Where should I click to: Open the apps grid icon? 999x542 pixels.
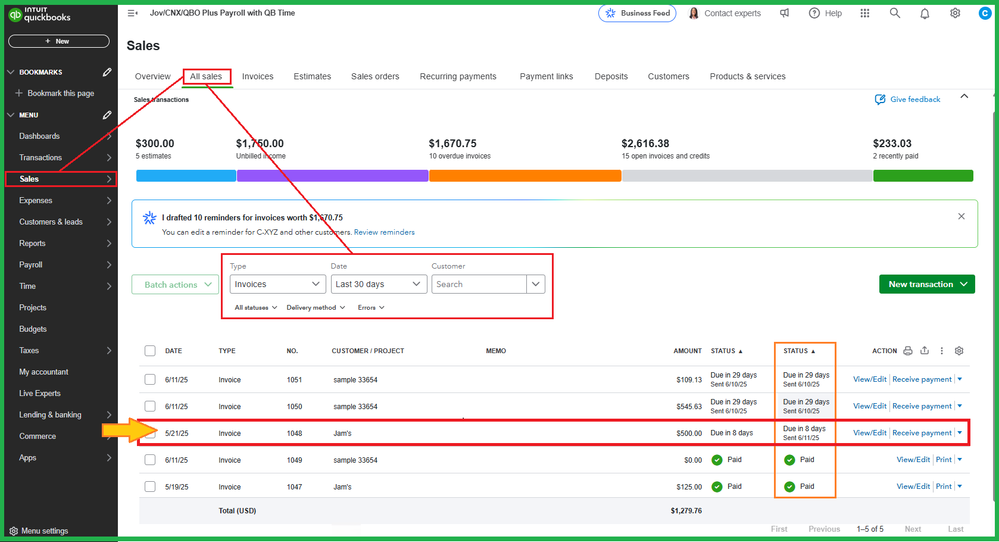pos(865,13)
